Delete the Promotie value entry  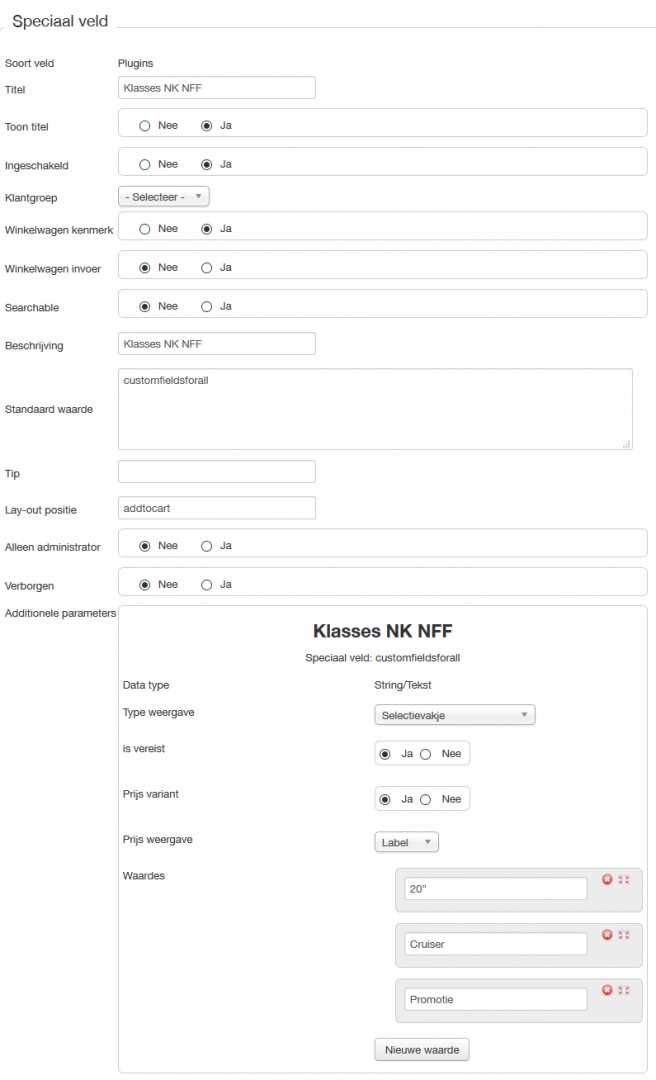[x=607, y=989]
